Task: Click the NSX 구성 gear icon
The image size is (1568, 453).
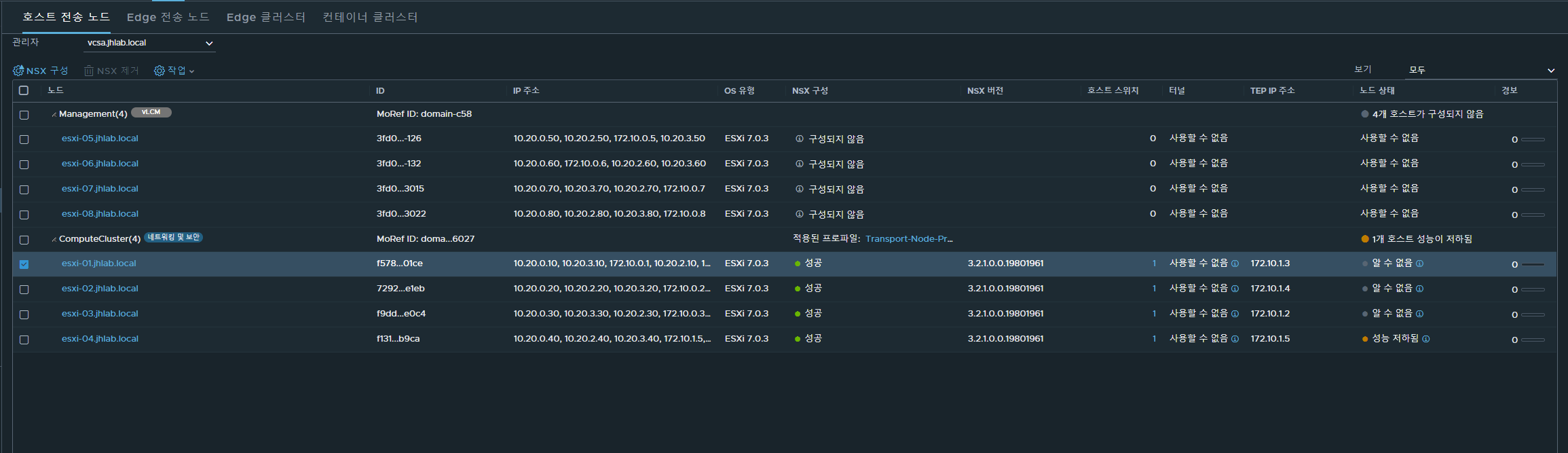Action: click(18, 71)
